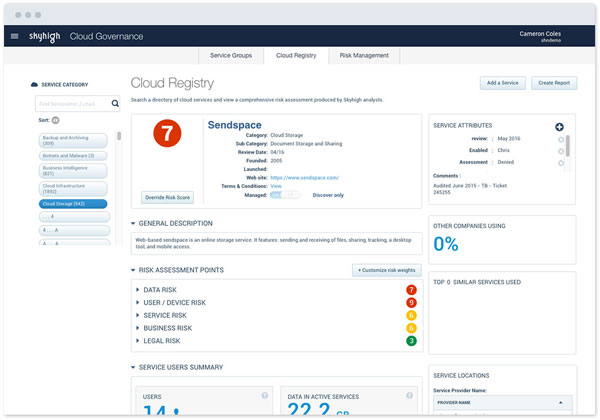The image size is (600, 420).
Task: Collapse the Service Users Summary section
Action: point(133,367)
